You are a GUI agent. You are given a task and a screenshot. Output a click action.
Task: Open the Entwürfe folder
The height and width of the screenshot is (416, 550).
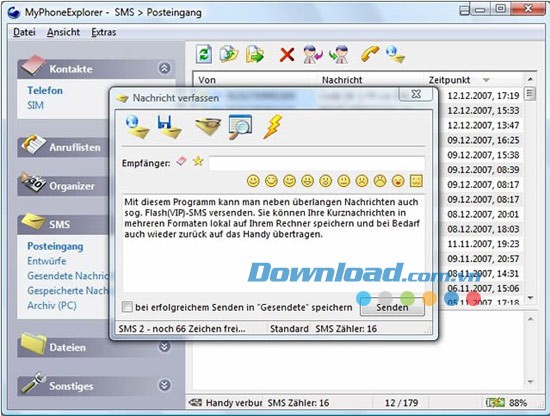click(47, 261)
